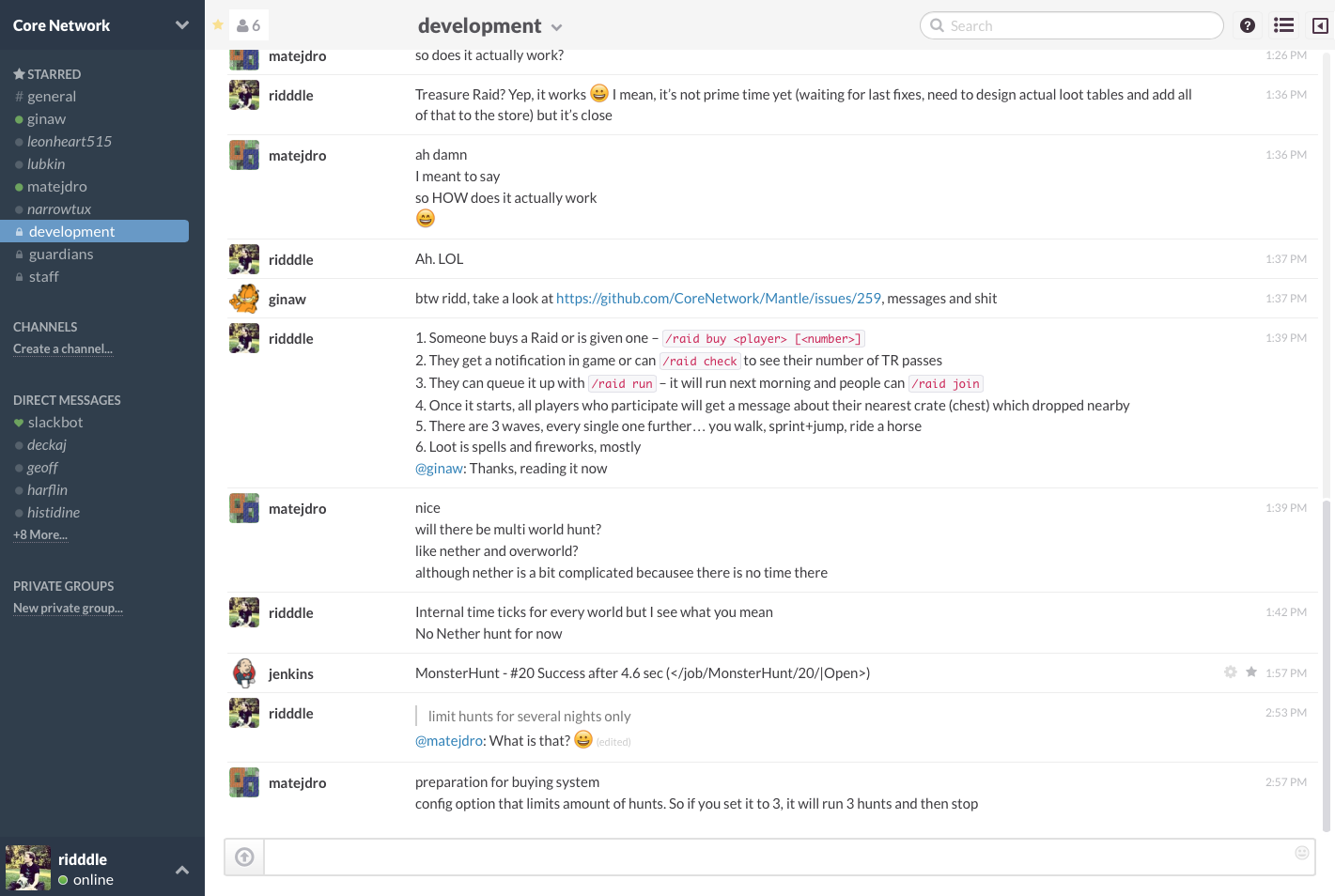
Task: Open the Core Network team menu
Action: pos(94,25)
